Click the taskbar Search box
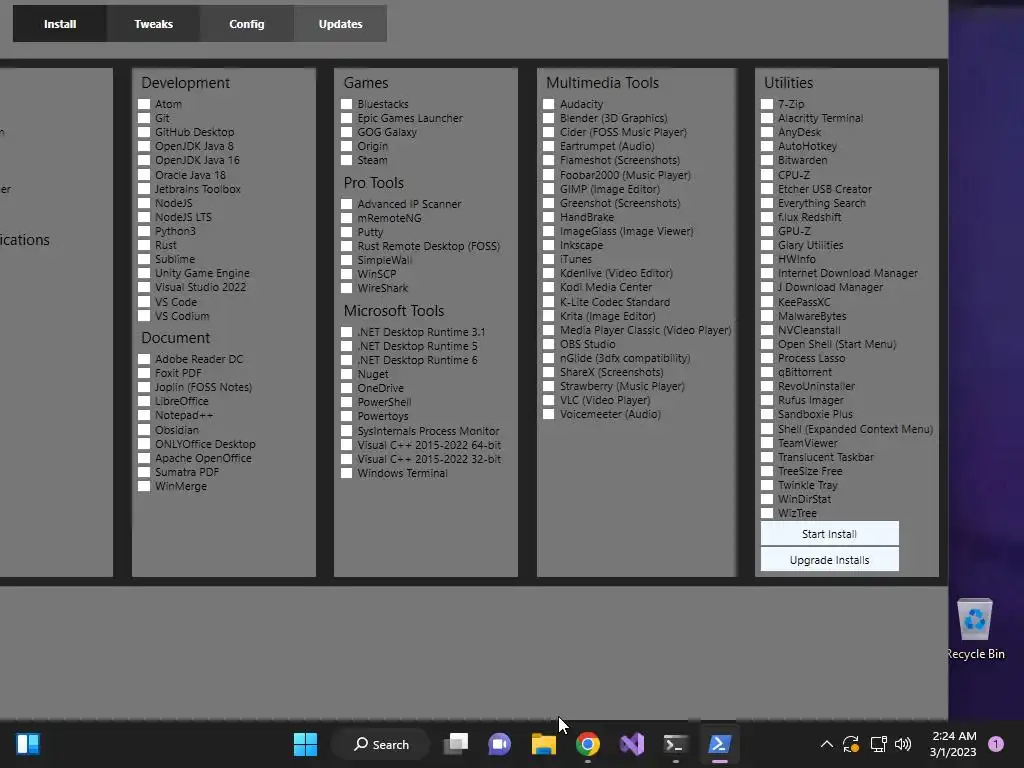This screenshot has height=768, width=1024. [381, 744]
